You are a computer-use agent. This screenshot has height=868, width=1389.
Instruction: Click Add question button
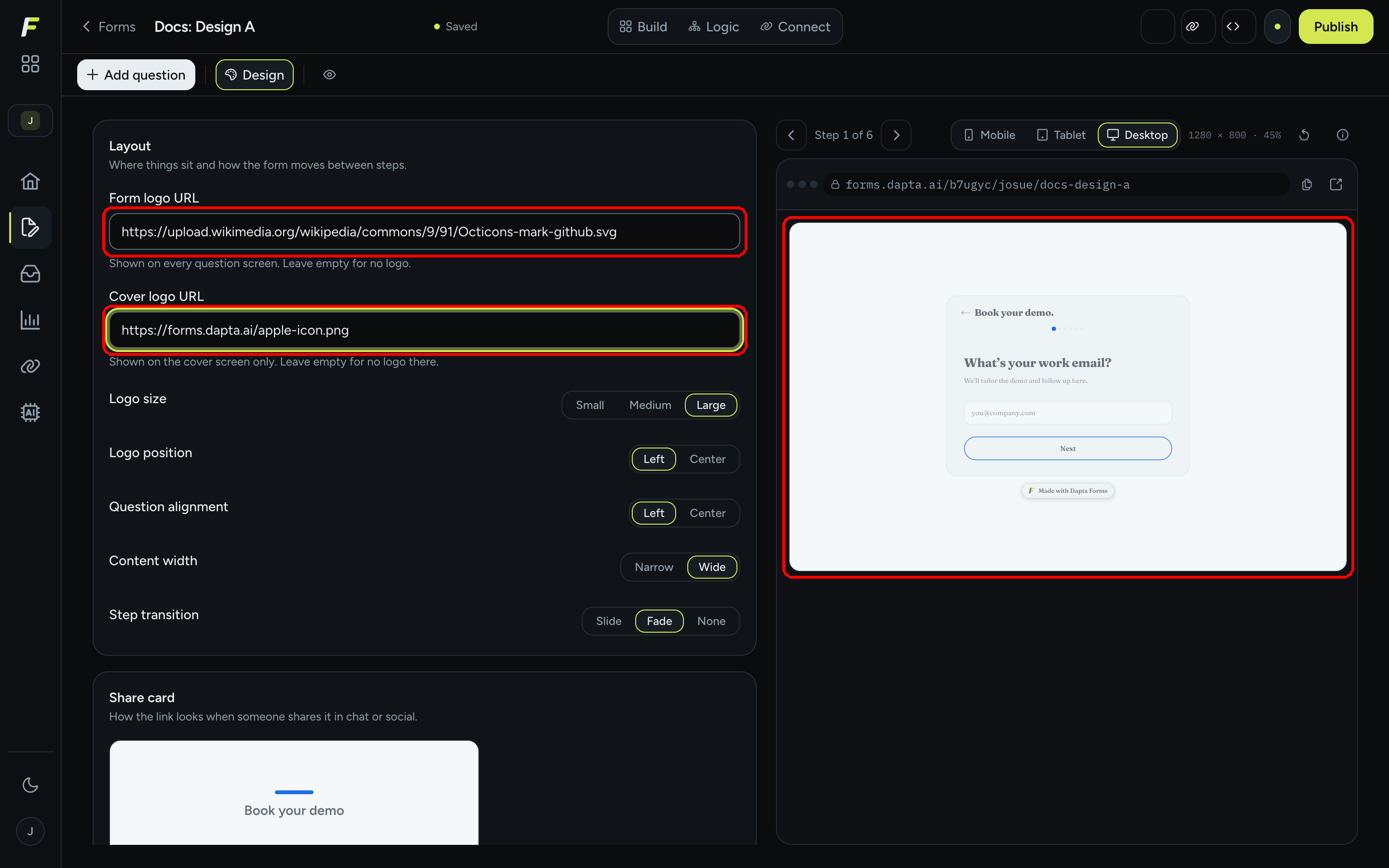click(136, 75)
